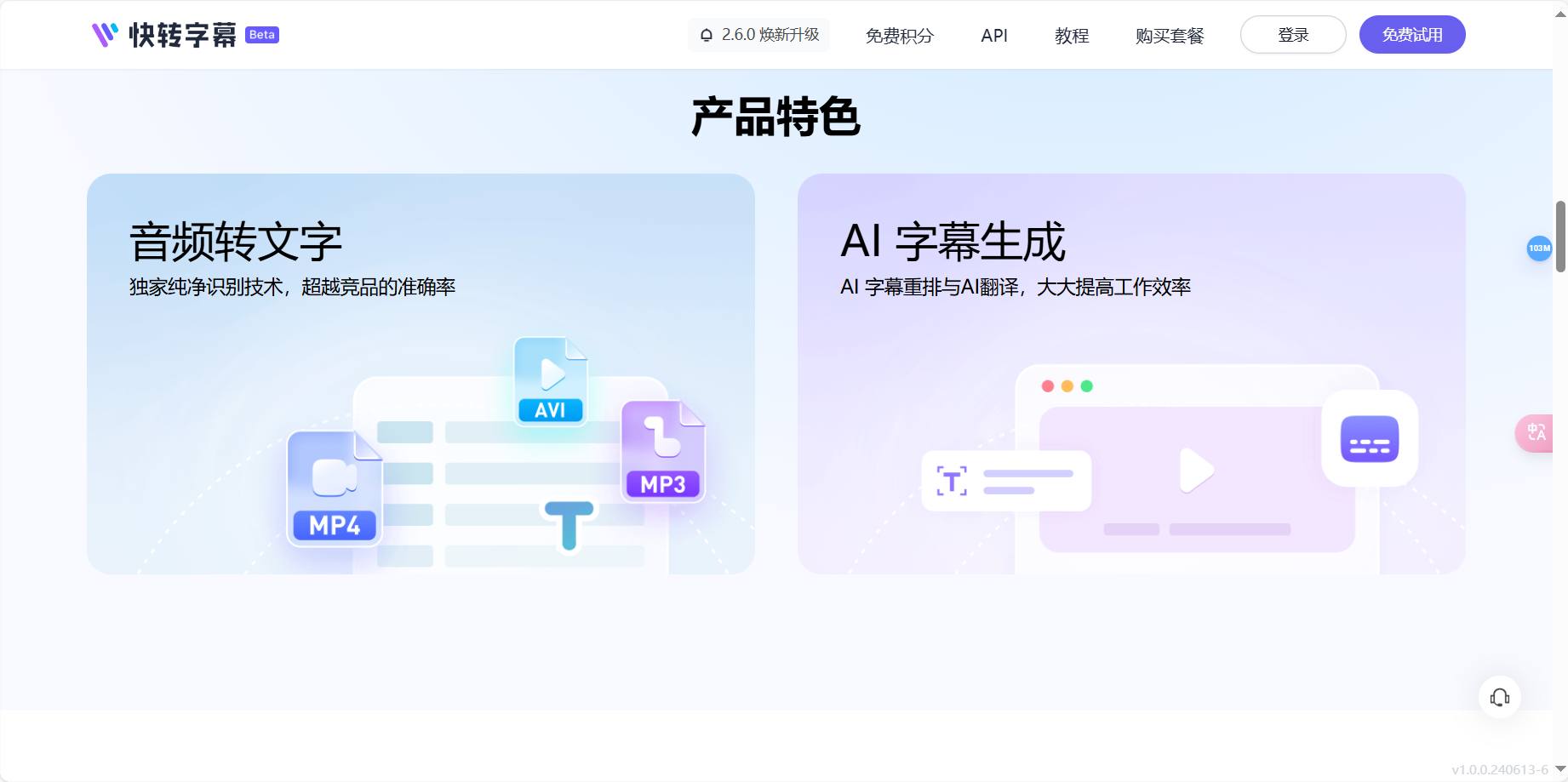
Task: Click the subtitle icon in the AI card
Action: pos(1369,437)
